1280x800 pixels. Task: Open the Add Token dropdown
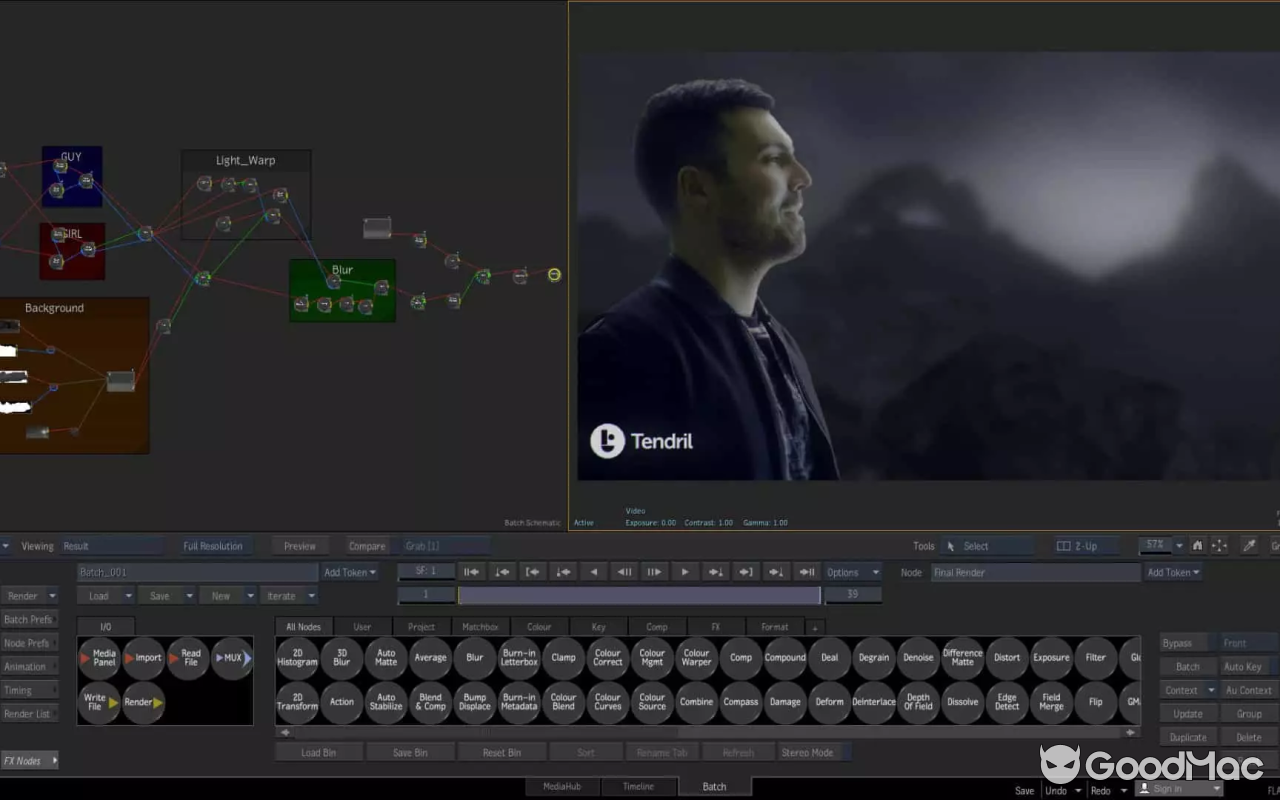coord(350,572)
